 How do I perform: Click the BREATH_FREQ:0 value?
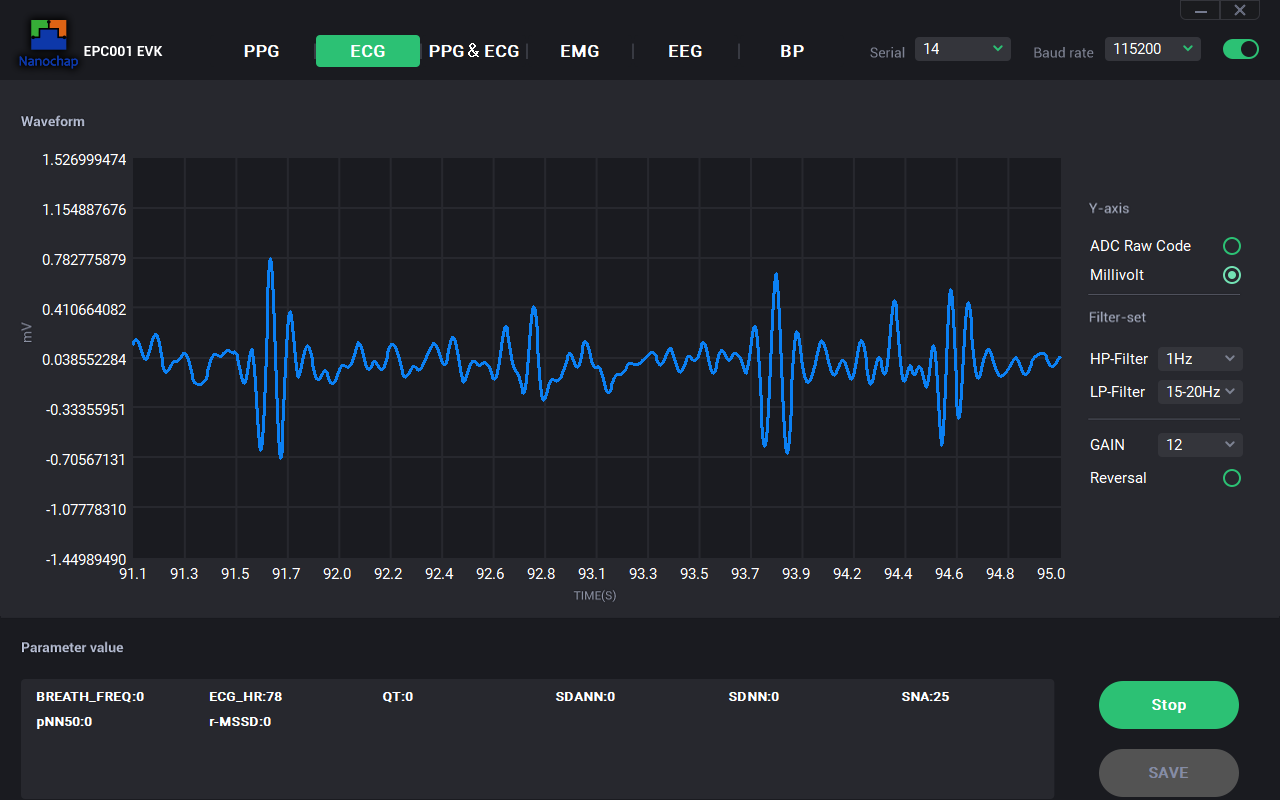(90, 697)
